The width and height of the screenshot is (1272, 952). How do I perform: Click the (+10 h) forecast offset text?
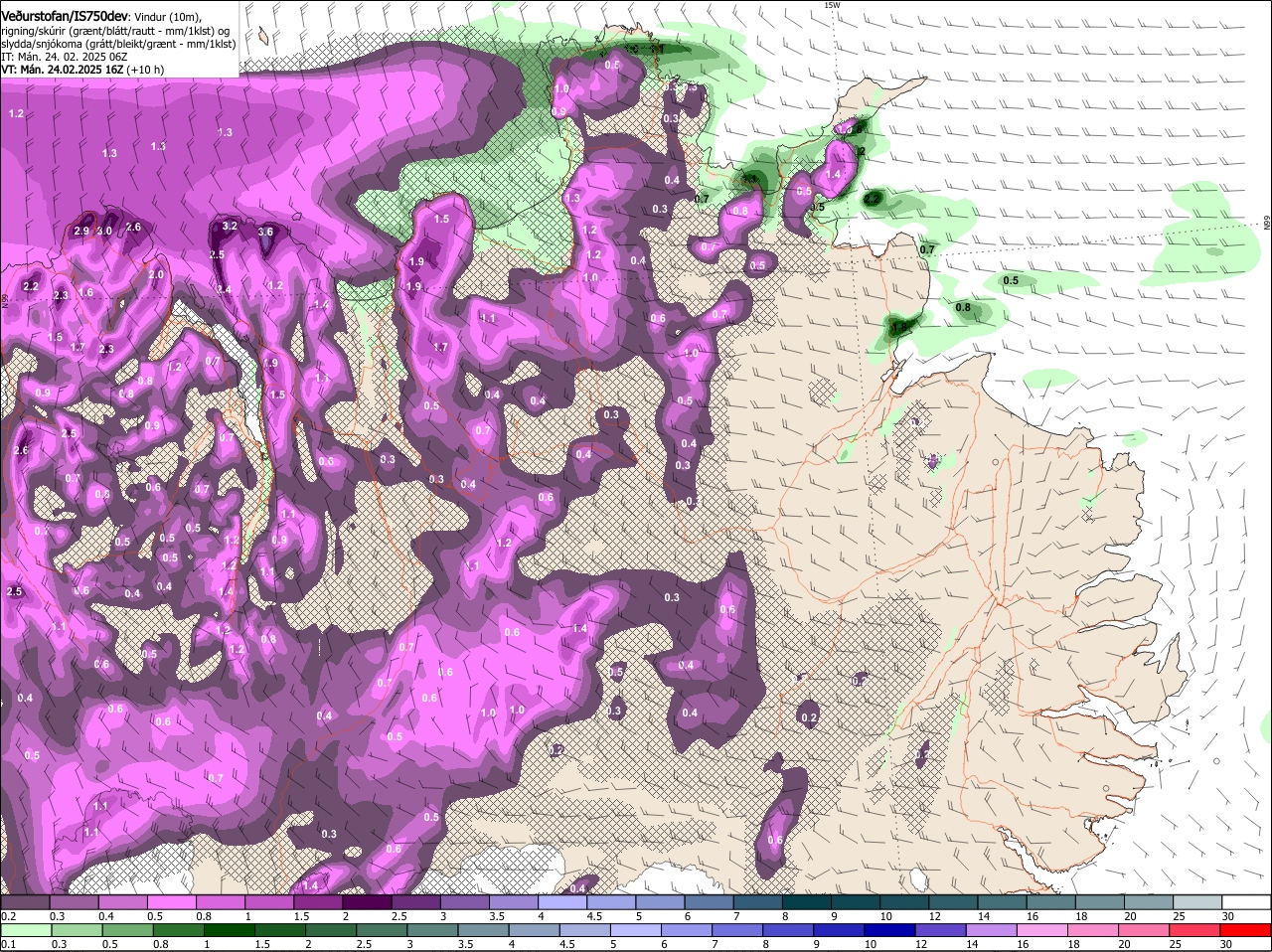click(145, 70)
